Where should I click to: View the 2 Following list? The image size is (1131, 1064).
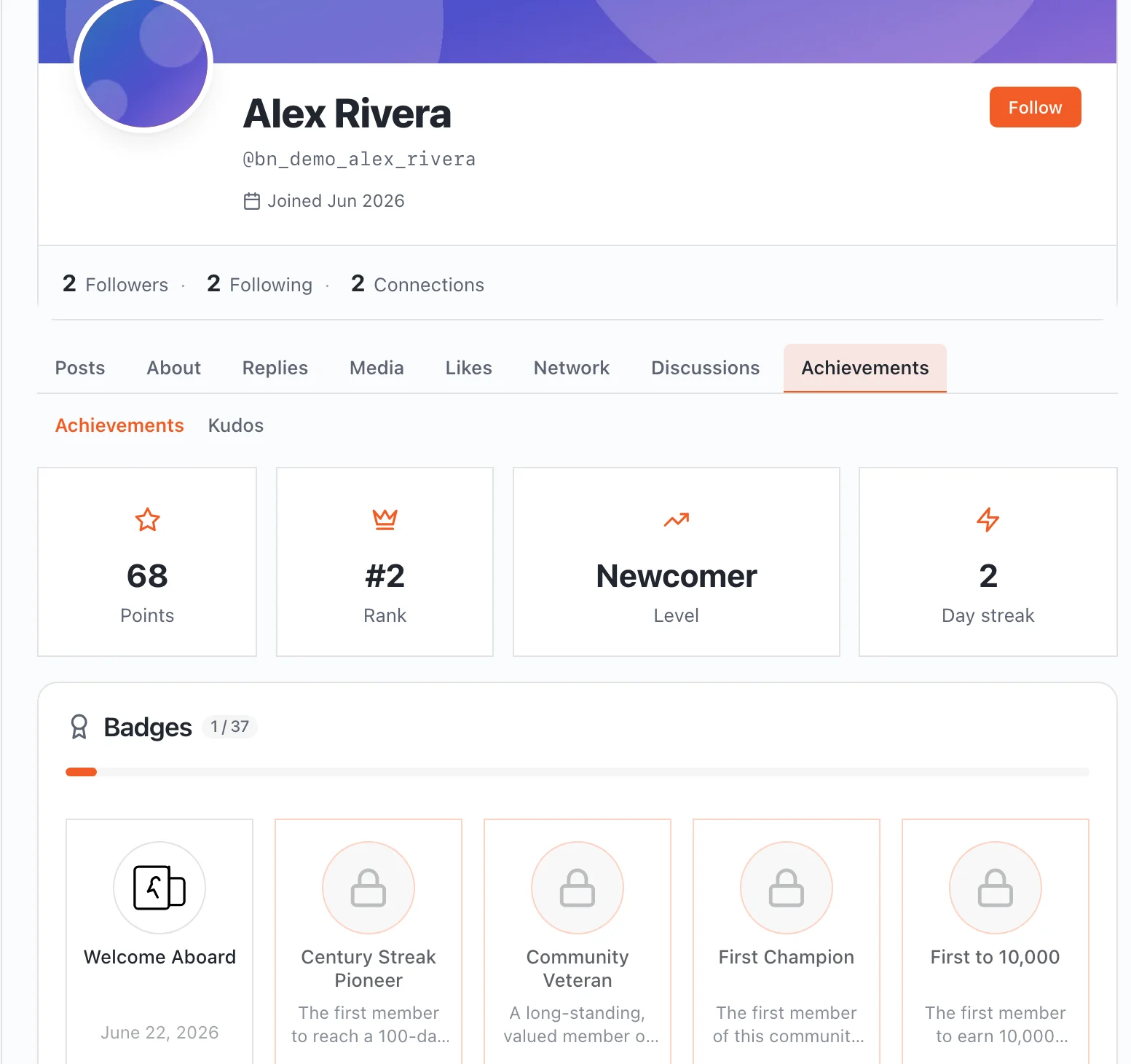259,284
